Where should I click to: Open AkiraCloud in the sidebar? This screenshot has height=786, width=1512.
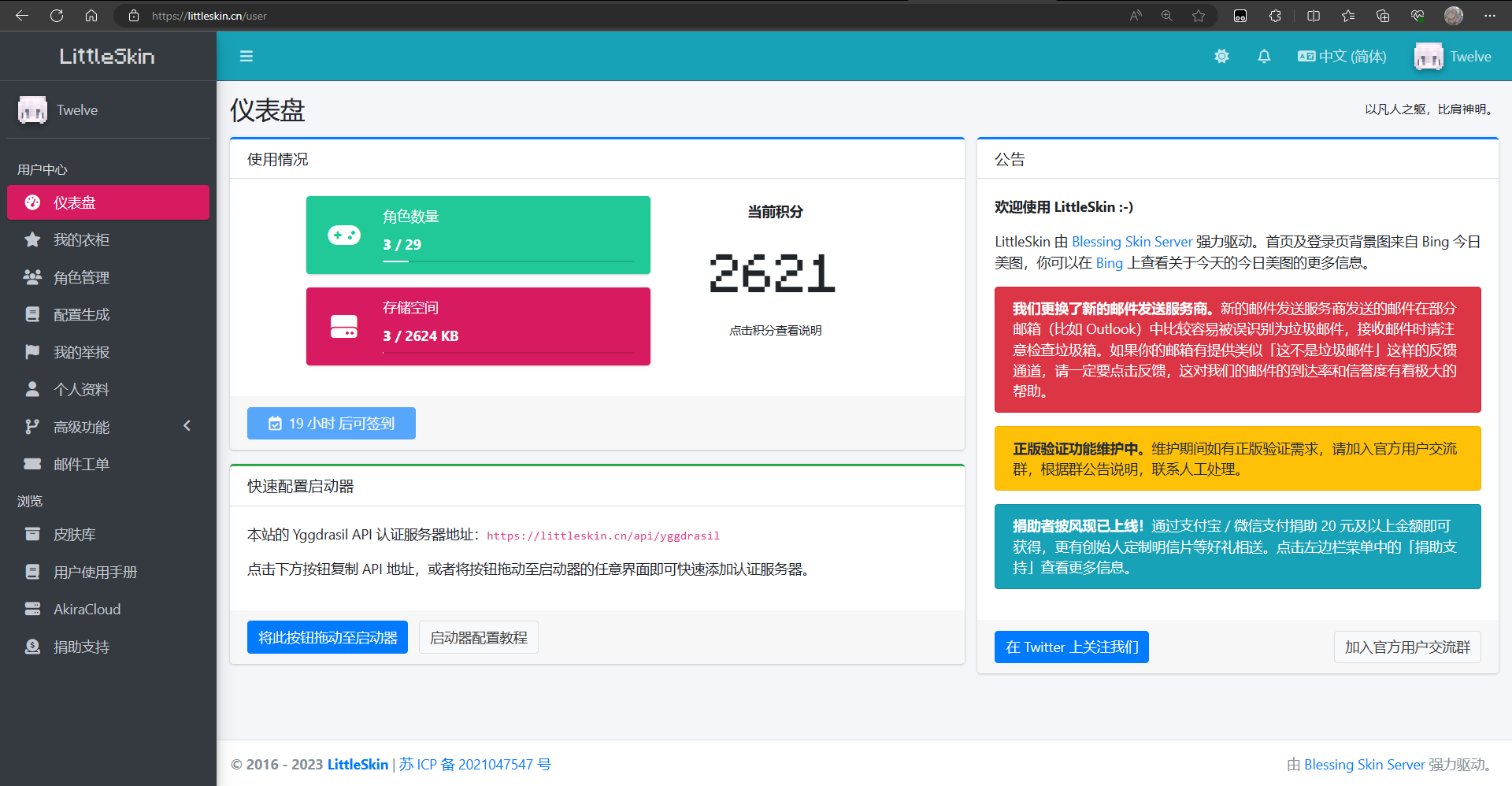(x=108, y=609)
